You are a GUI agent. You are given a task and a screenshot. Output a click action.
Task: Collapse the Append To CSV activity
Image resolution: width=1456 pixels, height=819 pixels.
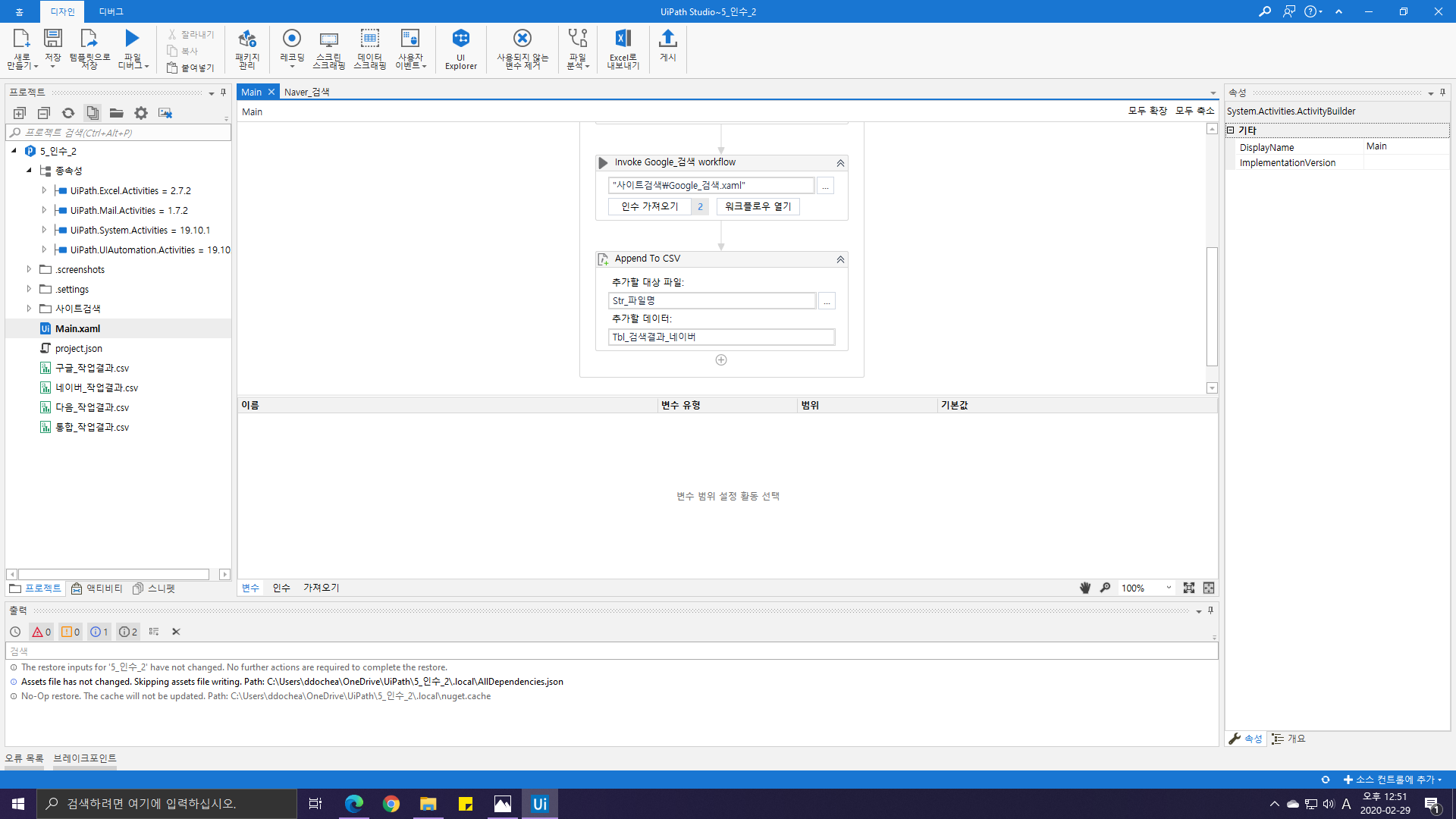coord(840,259)
